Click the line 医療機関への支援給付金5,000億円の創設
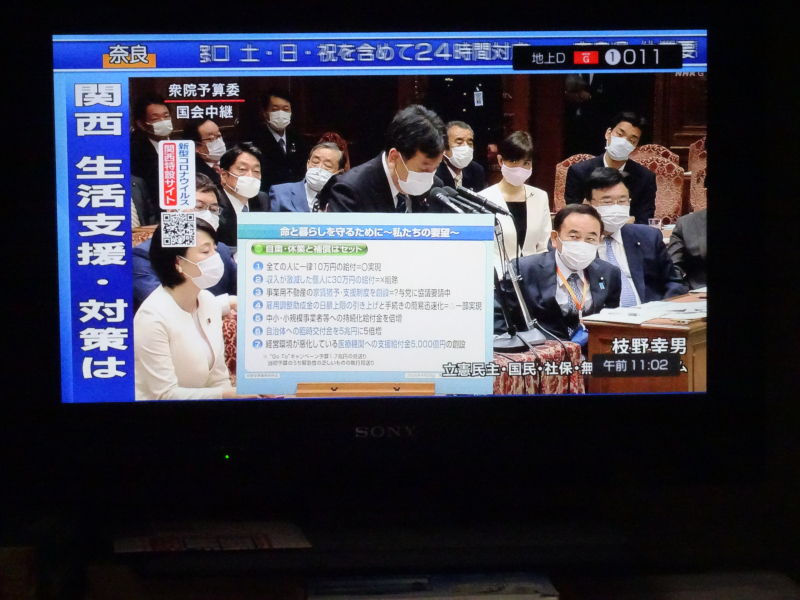 point(365,344)
